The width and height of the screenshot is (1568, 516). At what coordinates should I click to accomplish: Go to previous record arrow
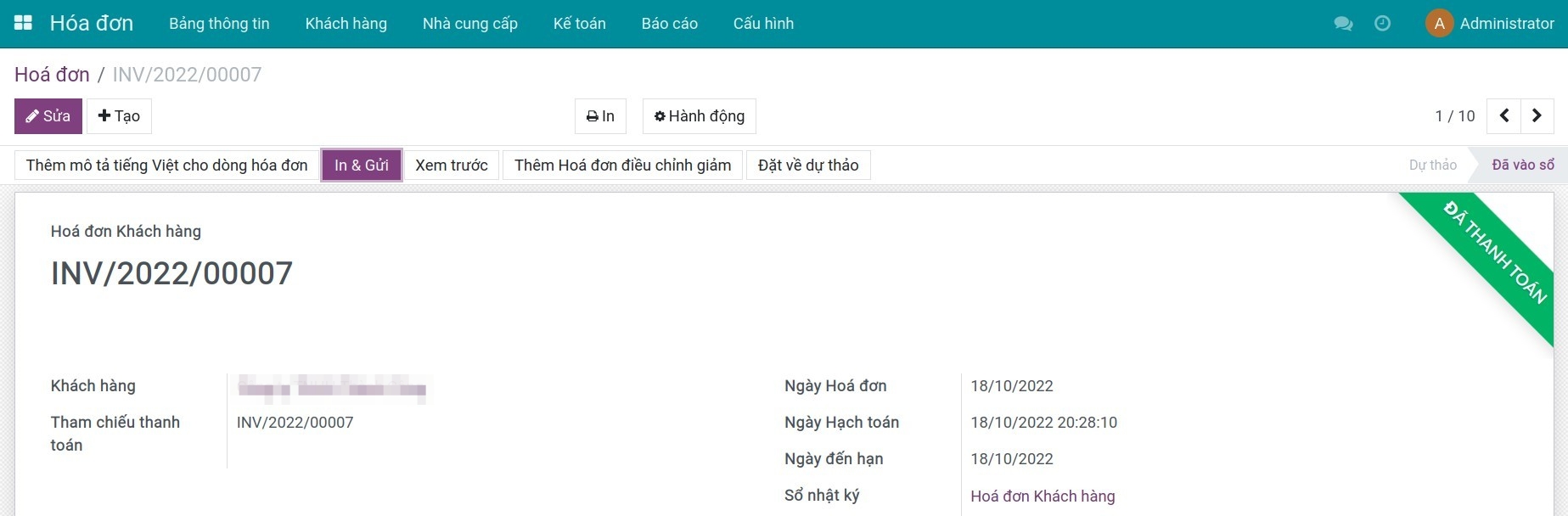click(x=1503, y=115)
